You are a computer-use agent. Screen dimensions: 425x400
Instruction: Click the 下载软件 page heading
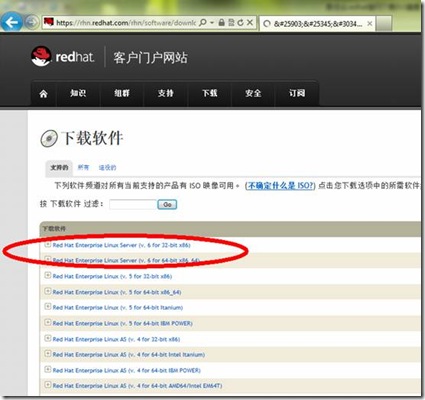coord(92,138)
